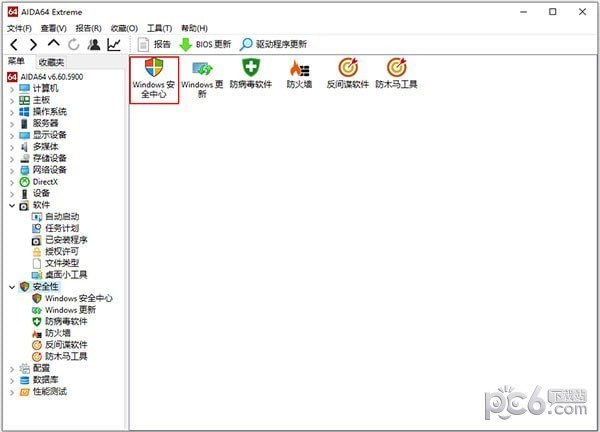Open the 文件(F) menu

(20, 28)
